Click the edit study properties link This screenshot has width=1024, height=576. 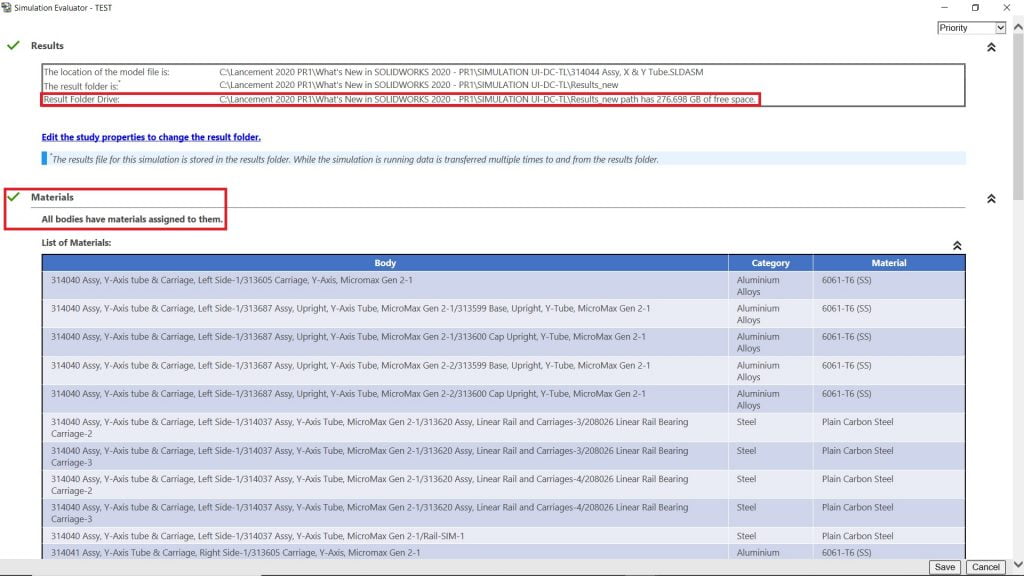point(151,137)
